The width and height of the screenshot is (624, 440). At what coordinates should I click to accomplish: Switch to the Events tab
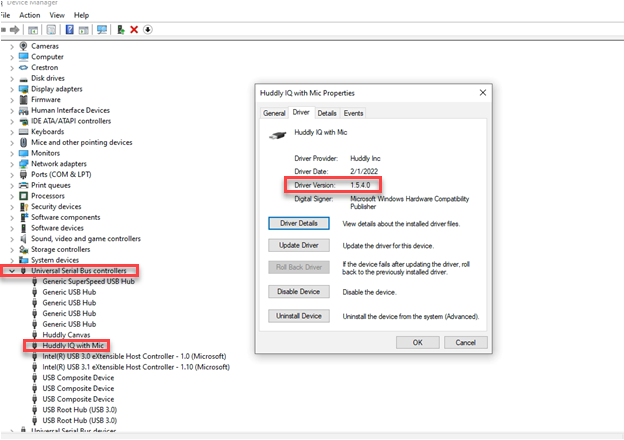tap(353, 113)
